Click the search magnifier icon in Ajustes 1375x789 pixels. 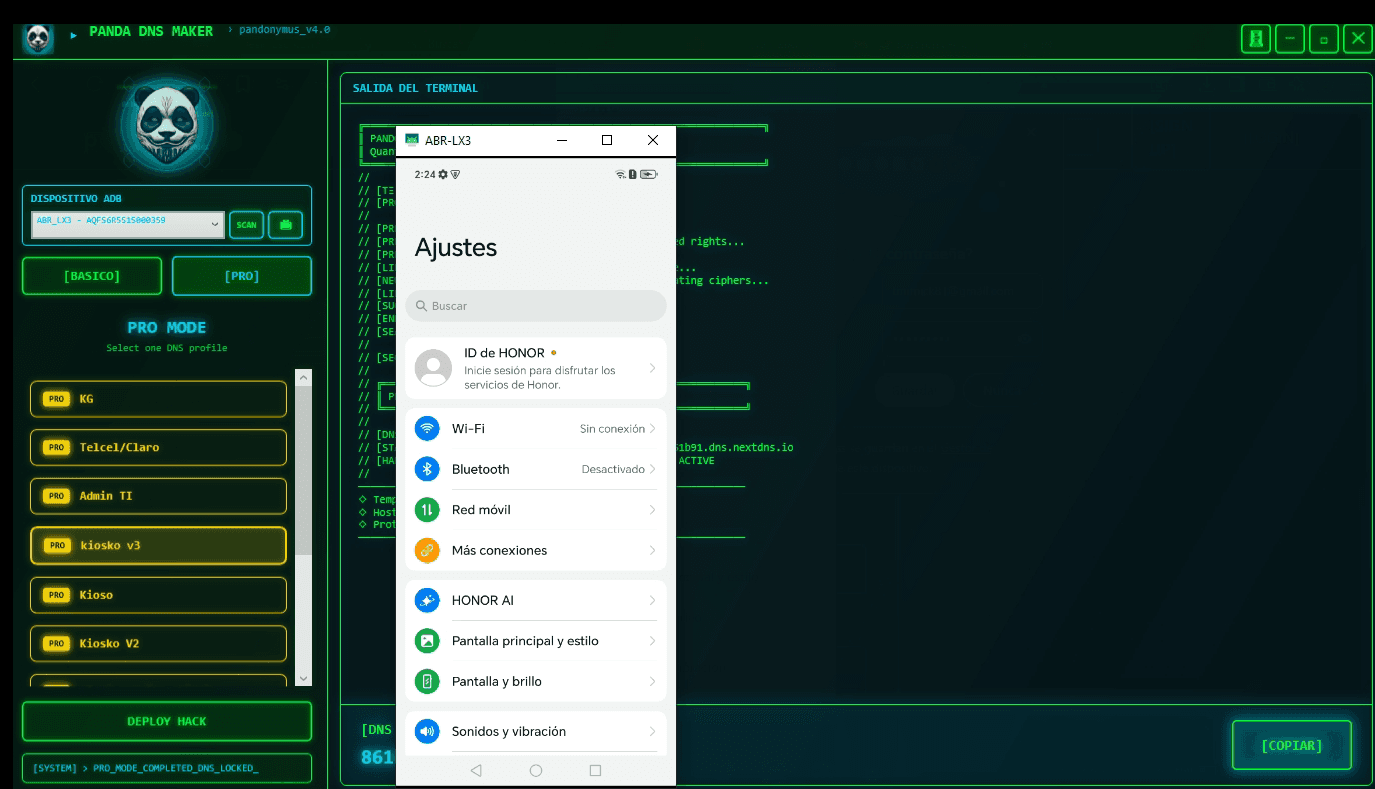click(x=423, y=306)
